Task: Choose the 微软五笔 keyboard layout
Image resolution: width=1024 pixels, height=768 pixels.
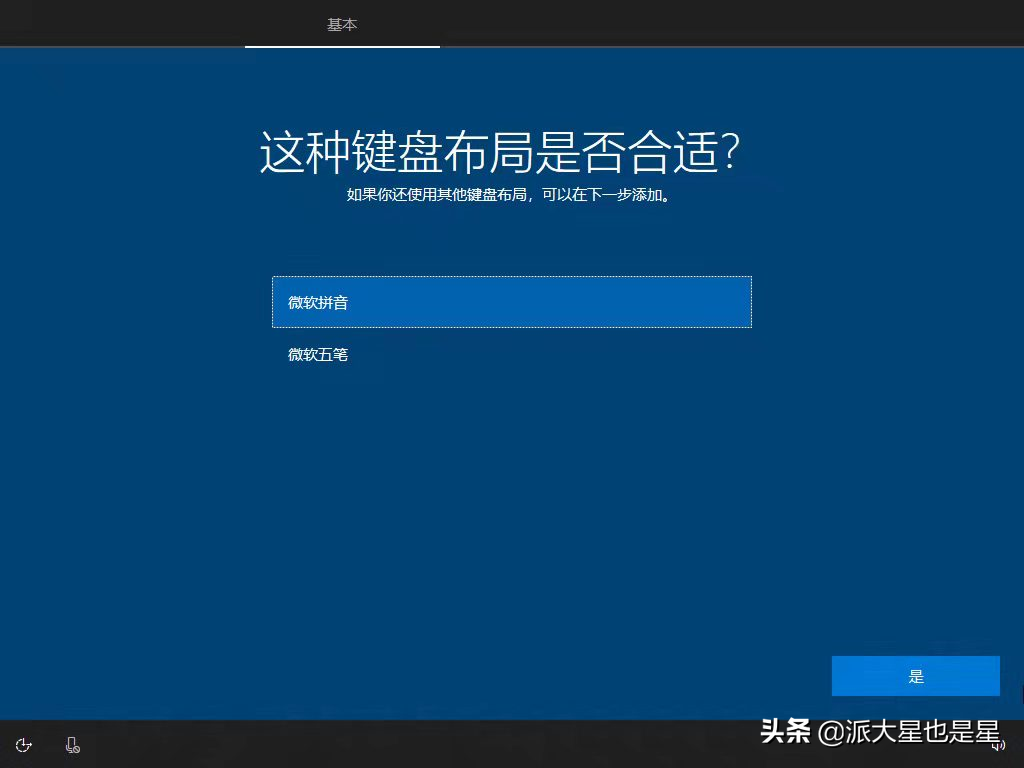Action: pos(511,355)
